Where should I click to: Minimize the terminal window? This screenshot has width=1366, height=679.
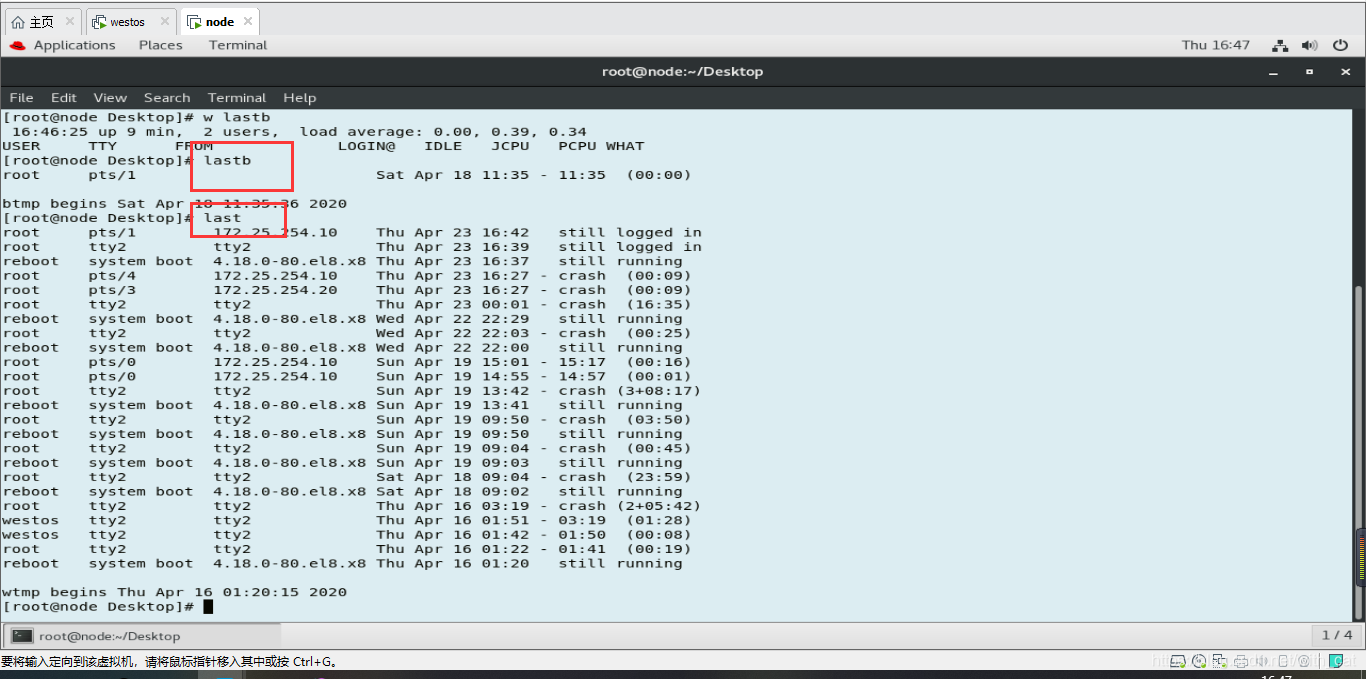[1274, 72]
